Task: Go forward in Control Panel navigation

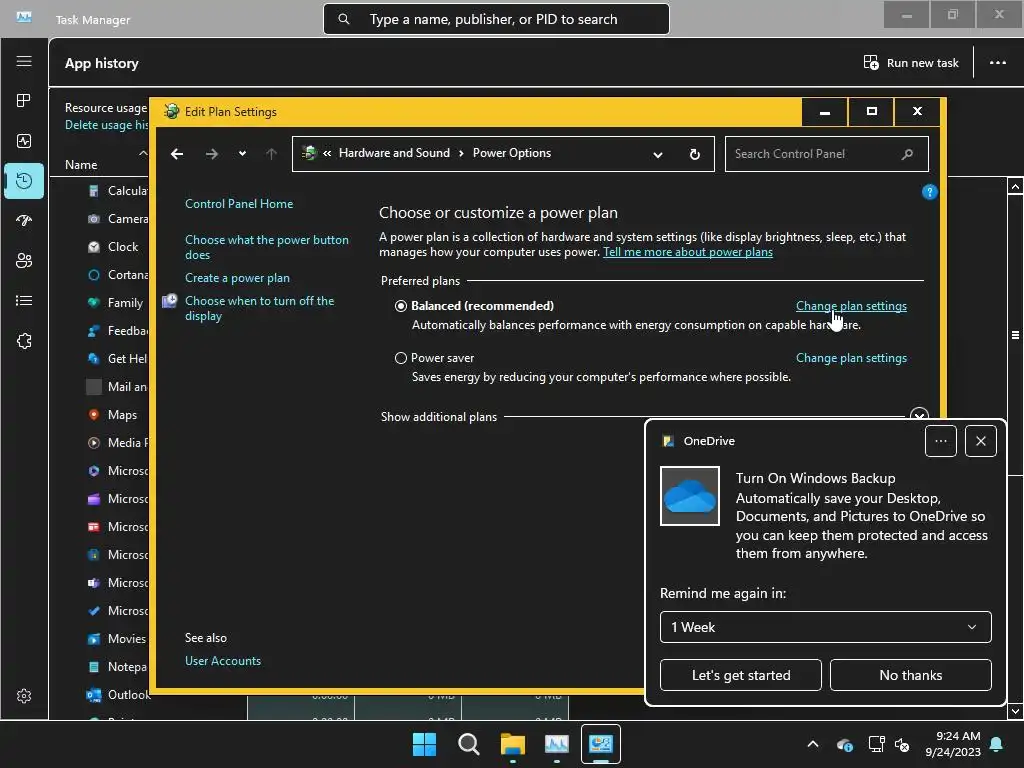Action: [212, 154]
